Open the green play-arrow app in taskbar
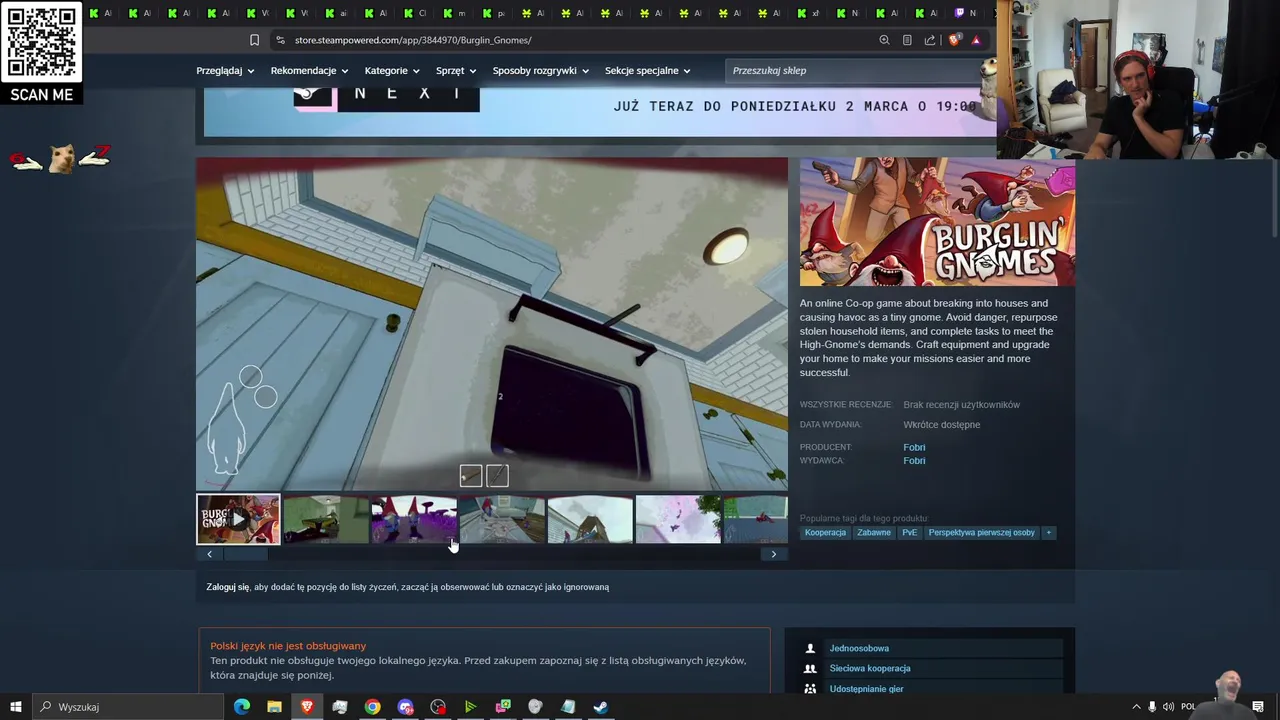Screen dimensions: 1280x720 (470, 707)
